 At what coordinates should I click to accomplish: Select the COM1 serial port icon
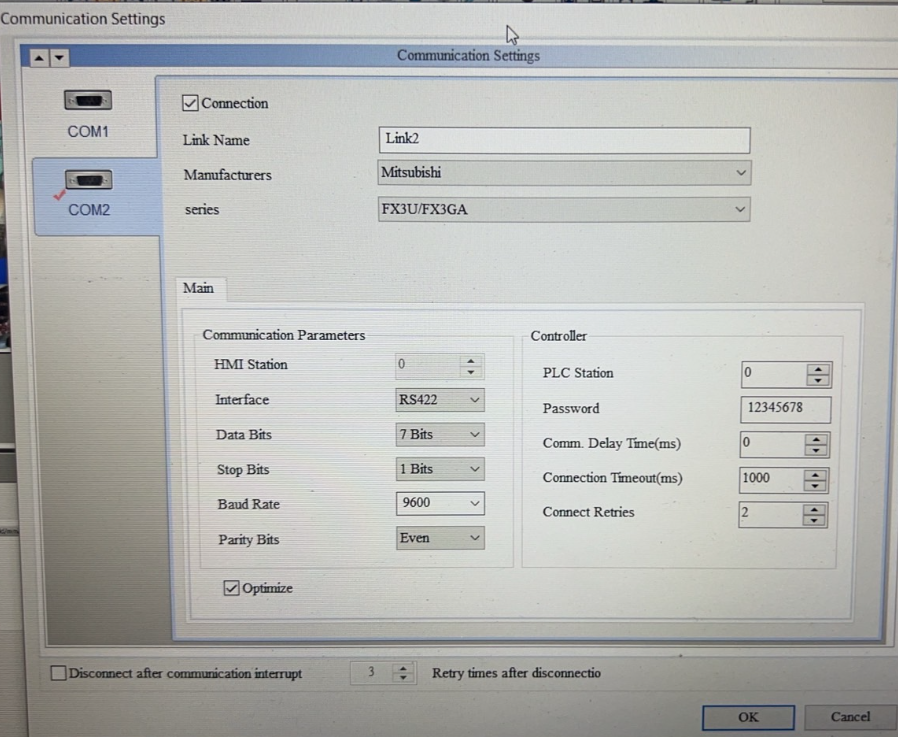coord(88,101)
